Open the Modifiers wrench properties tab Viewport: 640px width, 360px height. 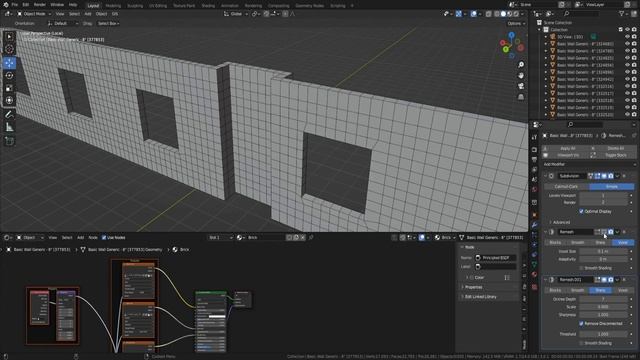534,225
